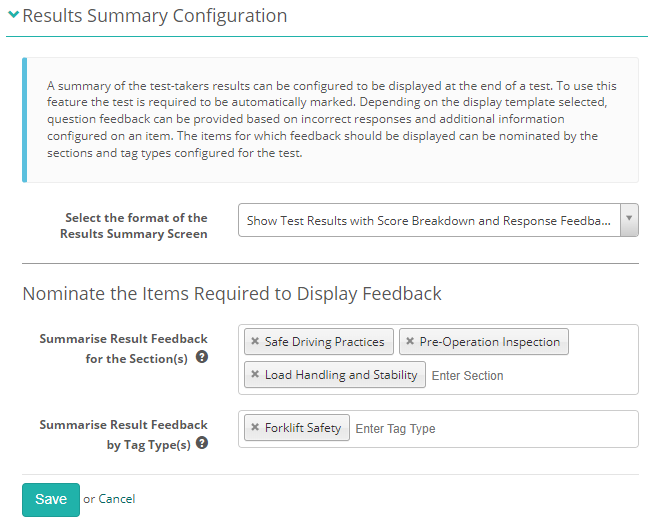Cancel the configuration changes
652x525 pixels.
tap(116, 499)
